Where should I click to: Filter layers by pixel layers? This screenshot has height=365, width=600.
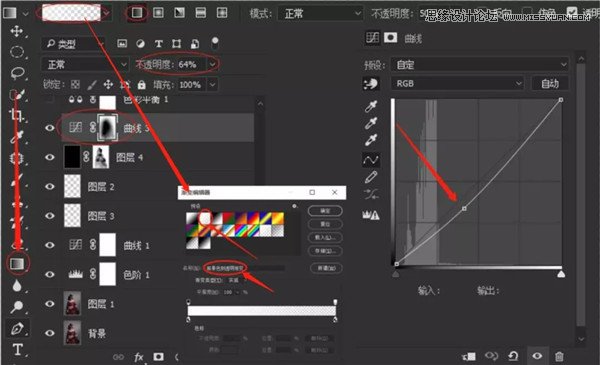coord(122,44)
